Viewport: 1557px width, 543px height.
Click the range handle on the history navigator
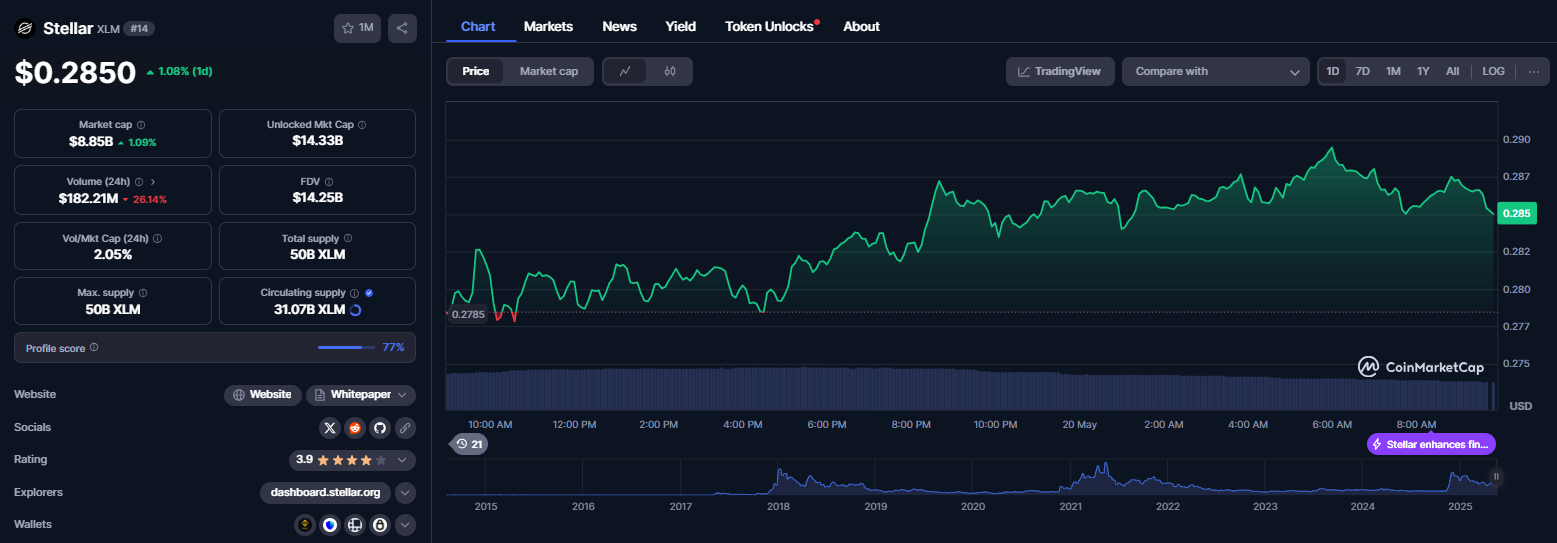click(1496, 477)
